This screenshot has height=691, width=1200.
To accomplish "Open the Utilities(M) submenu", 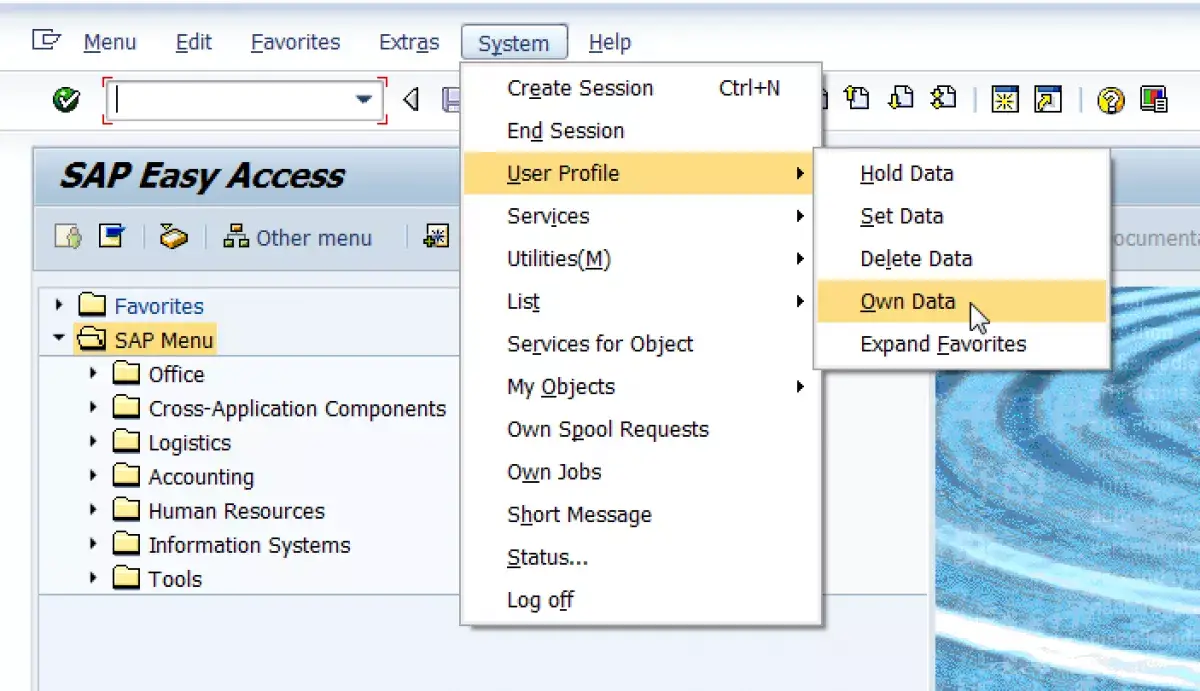I will [641, 259].
